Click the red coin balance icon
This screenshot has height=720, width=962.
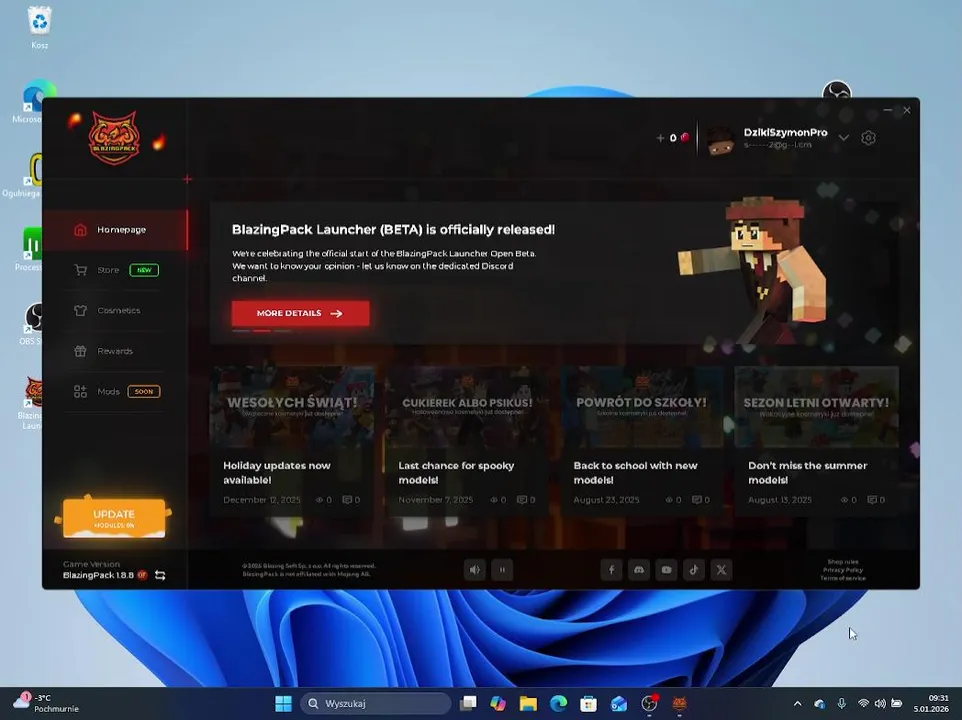pos(685,137)
